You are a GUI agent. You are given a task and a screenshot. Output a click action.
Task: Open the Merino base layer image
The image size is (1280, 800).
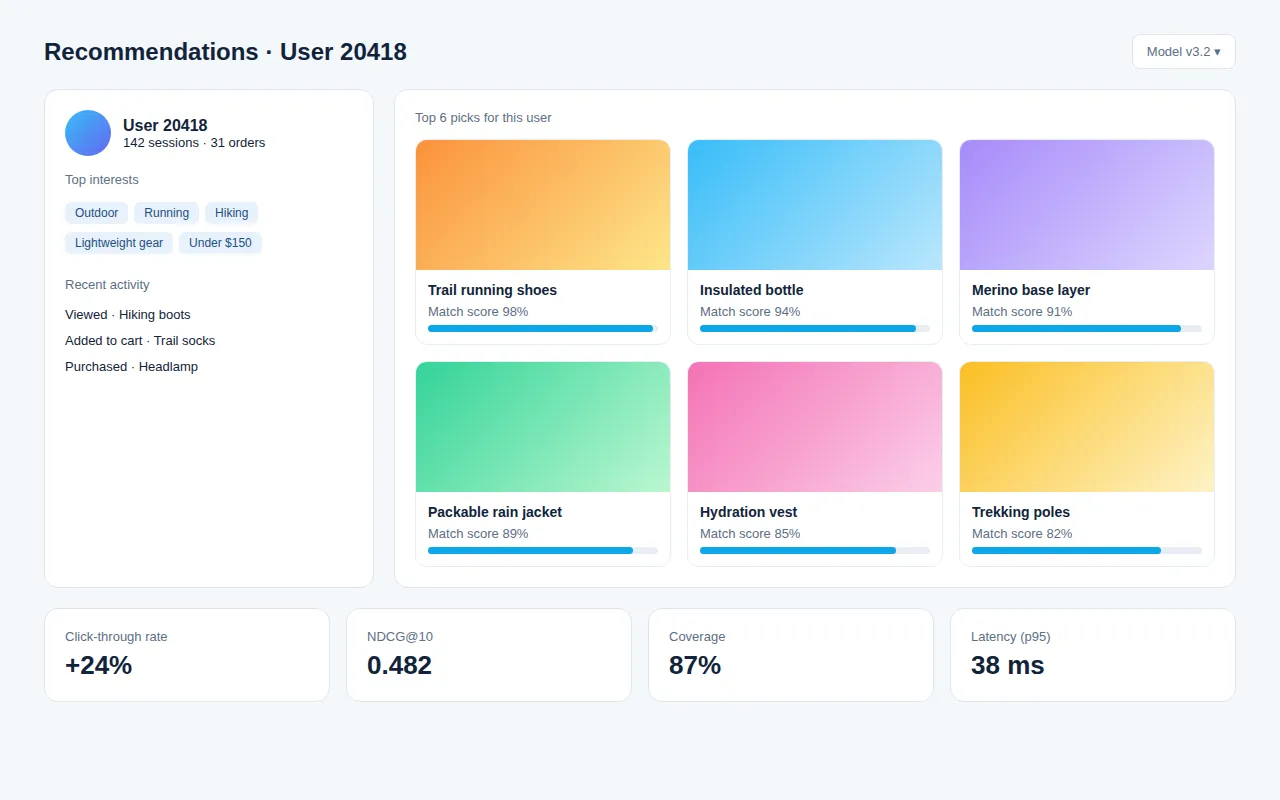point(1087,205)
